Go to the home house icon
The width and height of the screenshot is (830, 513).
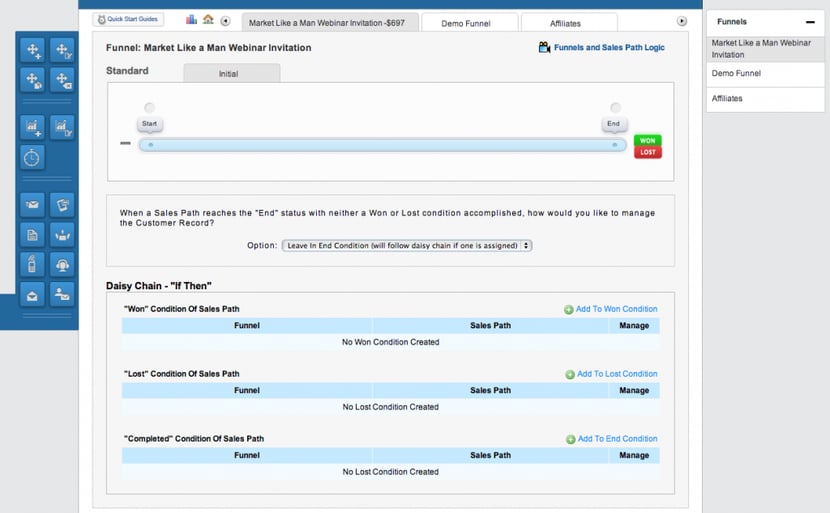208,20
